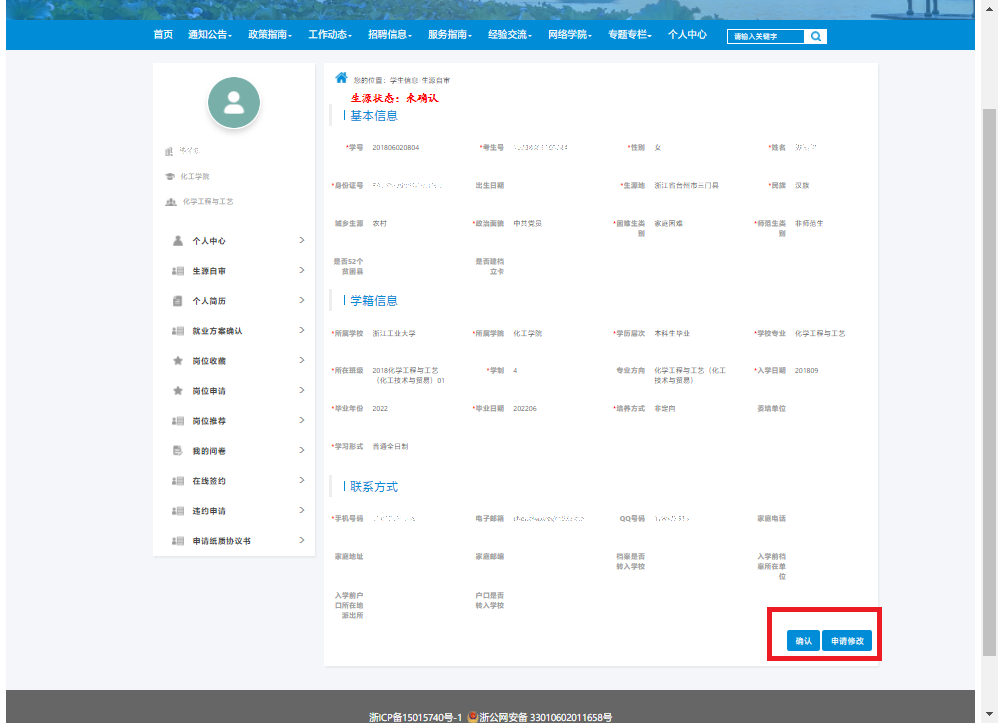The image size is (998, 723).
Task: Click the home breadcrumb icon
Action: click(341, 78)
